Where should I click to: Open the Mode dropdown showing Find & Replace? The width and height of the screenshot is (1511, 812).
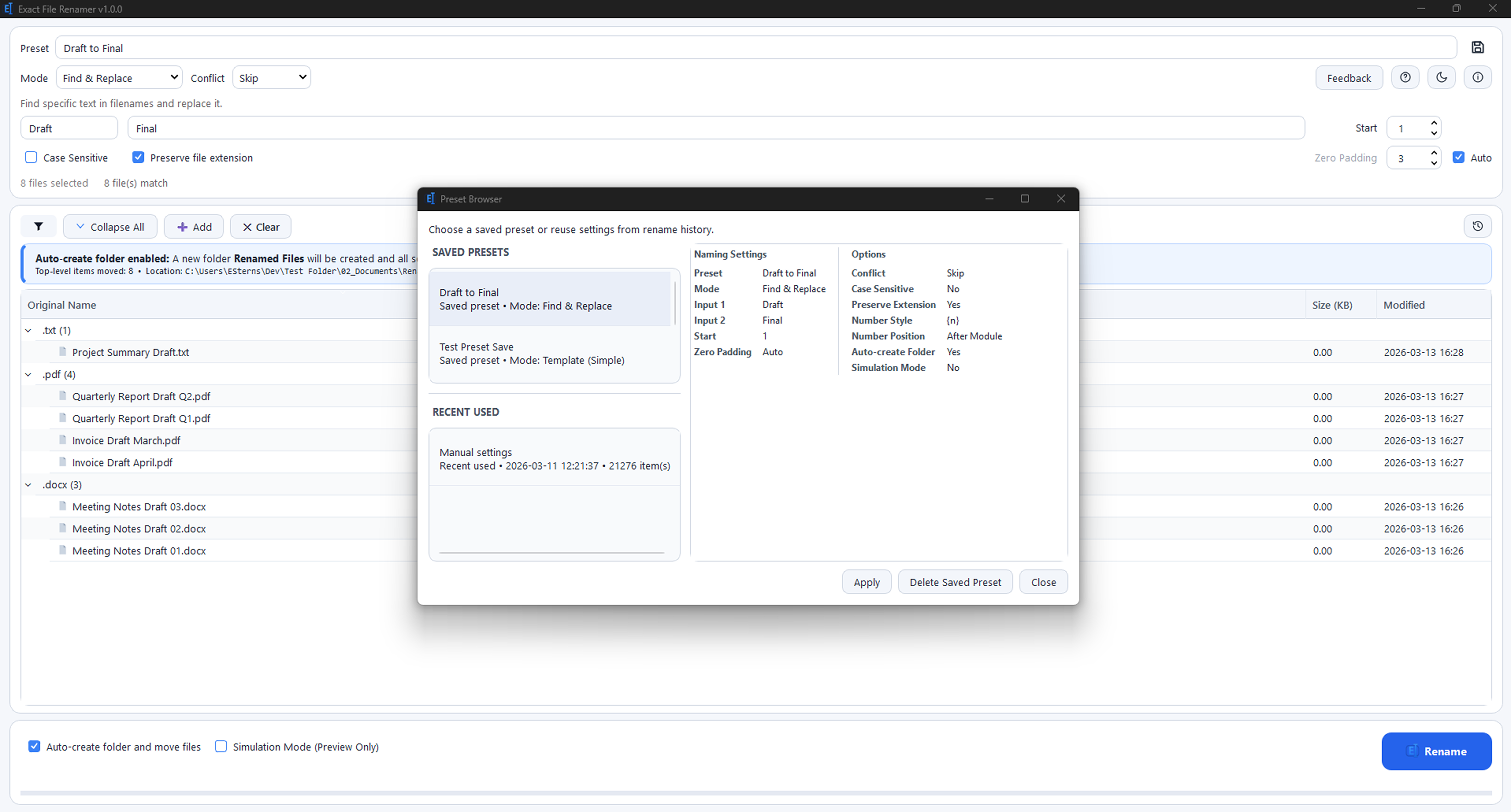click(x=119, y=77)
